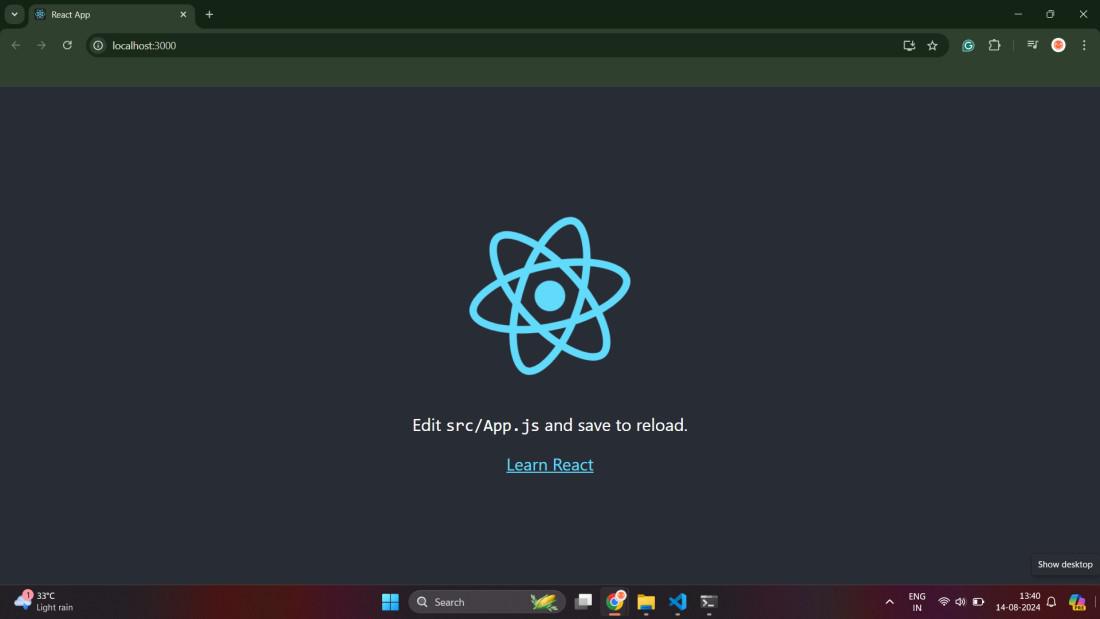This screenshot has height=619, width=1100.
Task: Bookmark this page with the star icon
Action: [932, 46]
